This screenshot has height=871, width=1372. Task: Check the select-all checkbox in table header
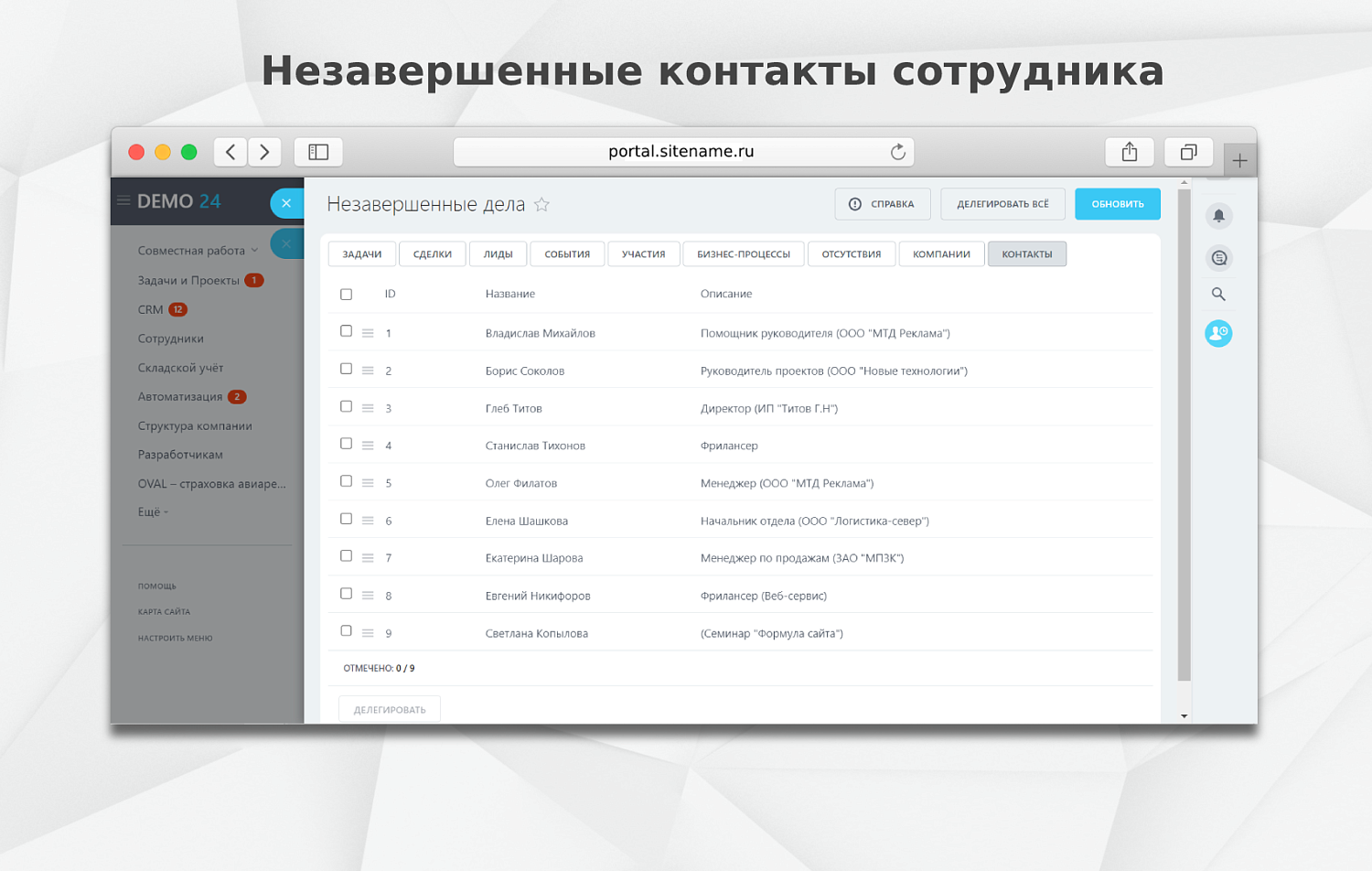tap(346, 295)
